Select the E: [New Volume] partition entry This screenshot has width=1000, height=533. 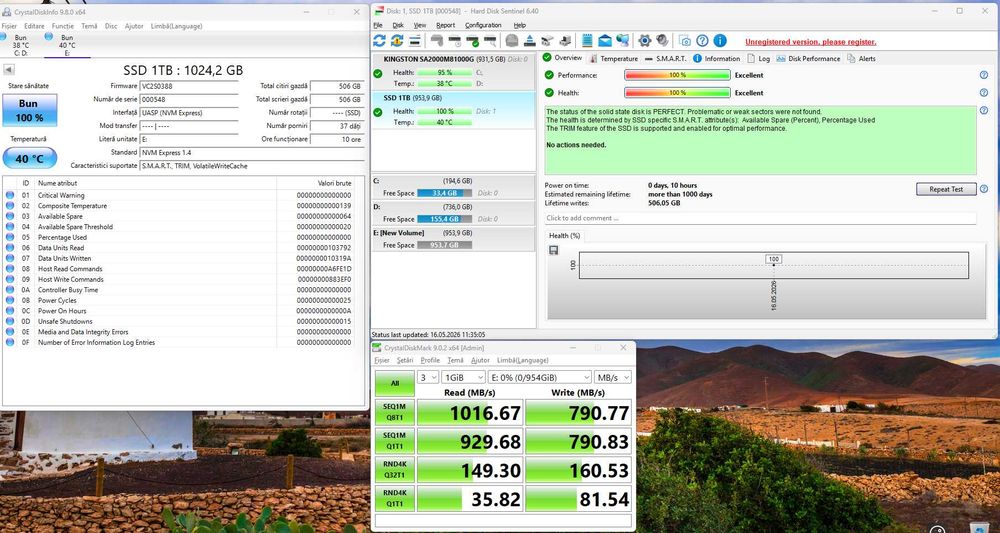[x=452, y=239]
